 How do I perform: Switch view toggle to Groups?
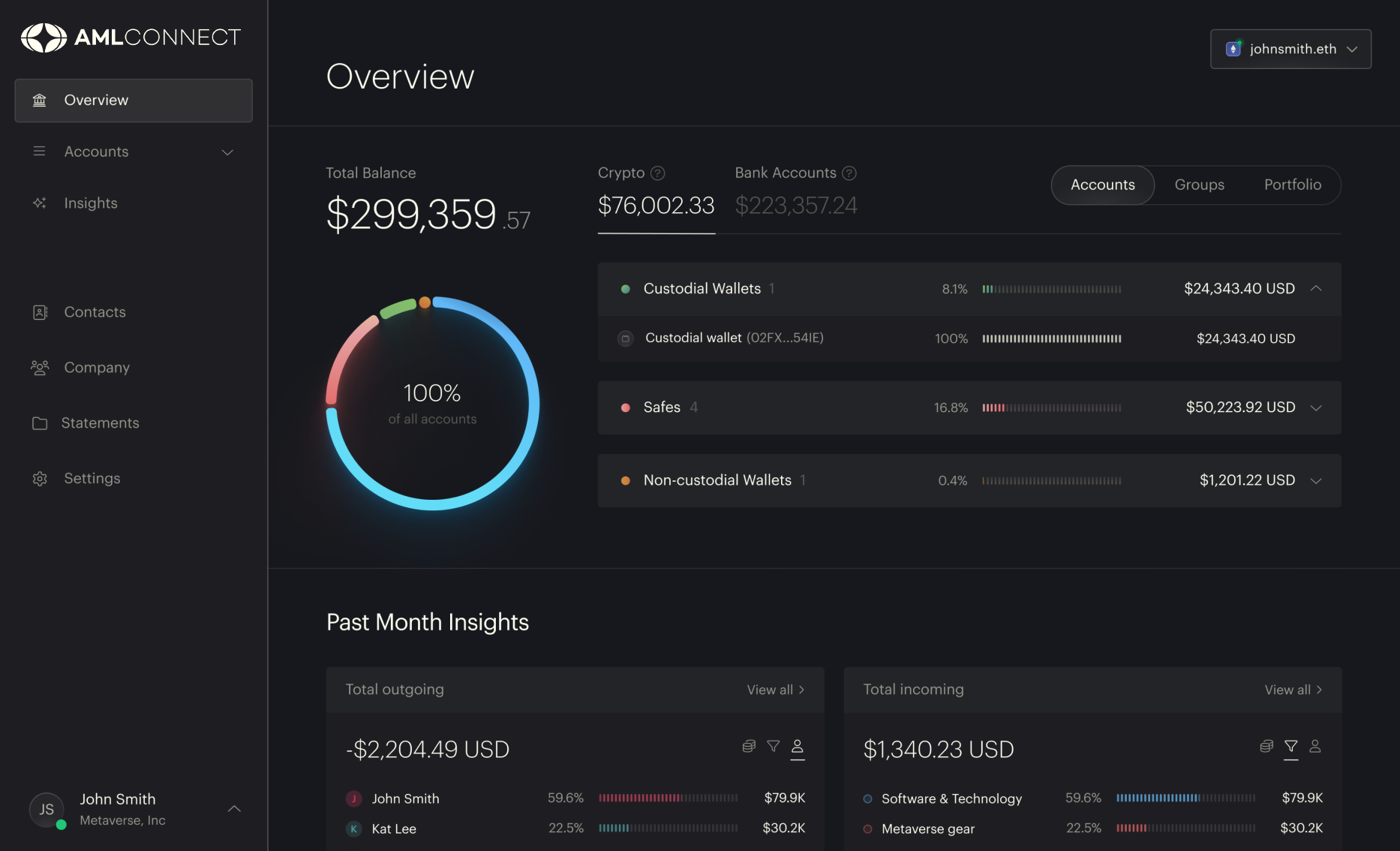[x=1199, y=185]
